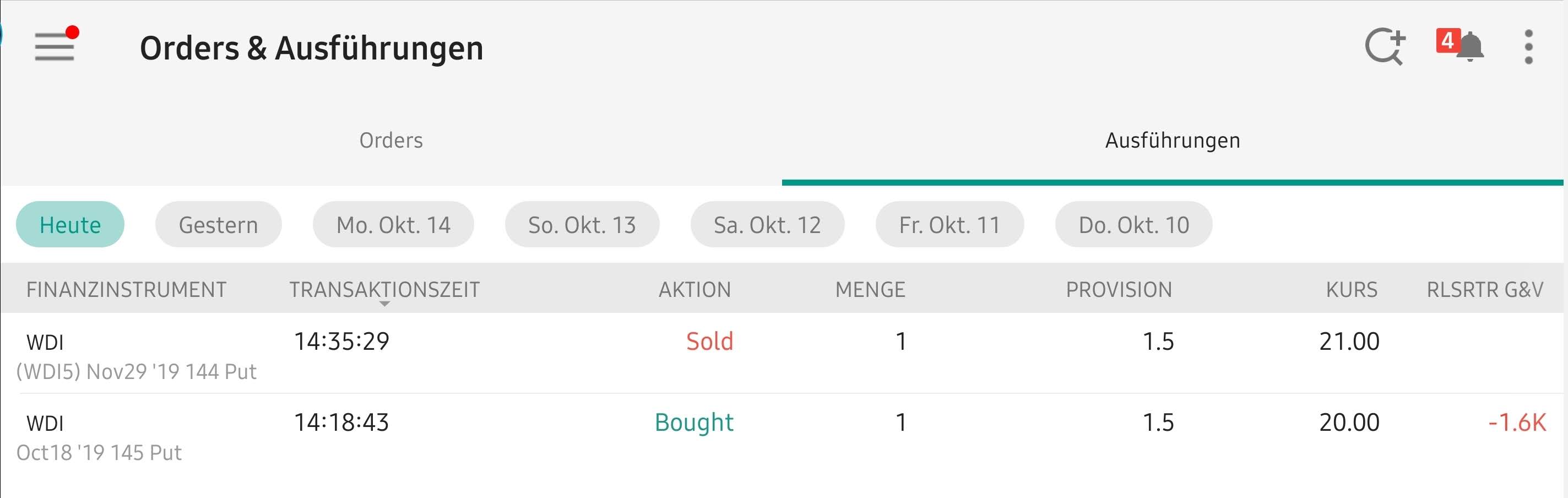1568x498 pixels.
Task: Filter executions by Sa. Okt. 12
Action: coord(767,224)
